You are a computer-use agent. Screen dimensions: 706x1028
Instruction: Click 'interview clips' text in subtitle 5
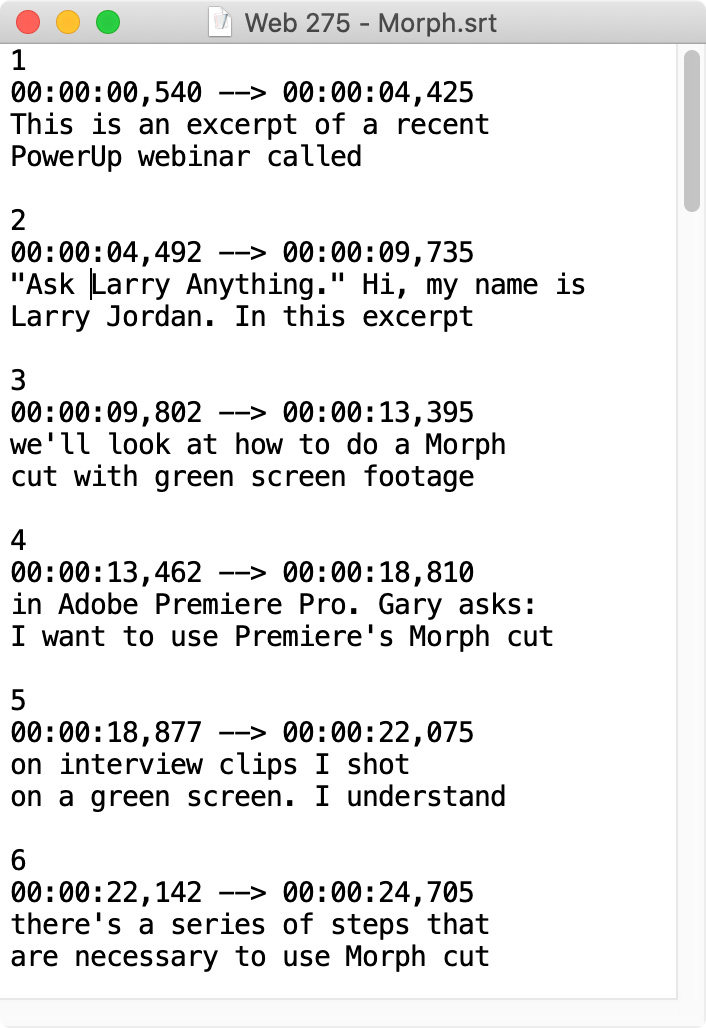(178, 765)
